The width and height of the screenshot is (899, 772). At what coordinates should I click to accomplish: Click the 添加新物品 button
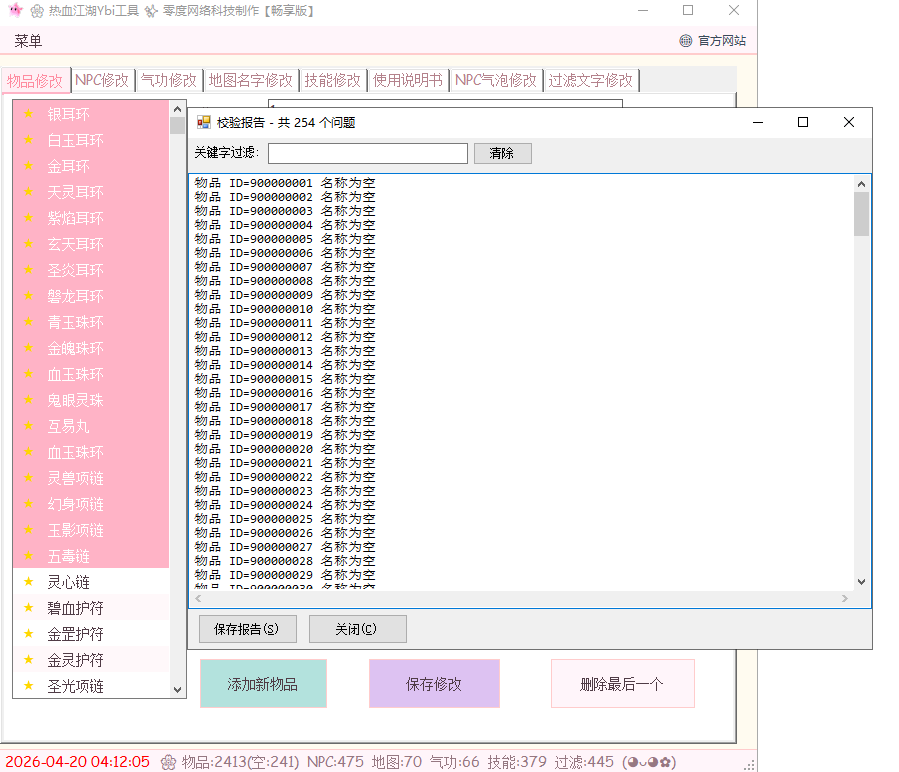coord(263,684)
